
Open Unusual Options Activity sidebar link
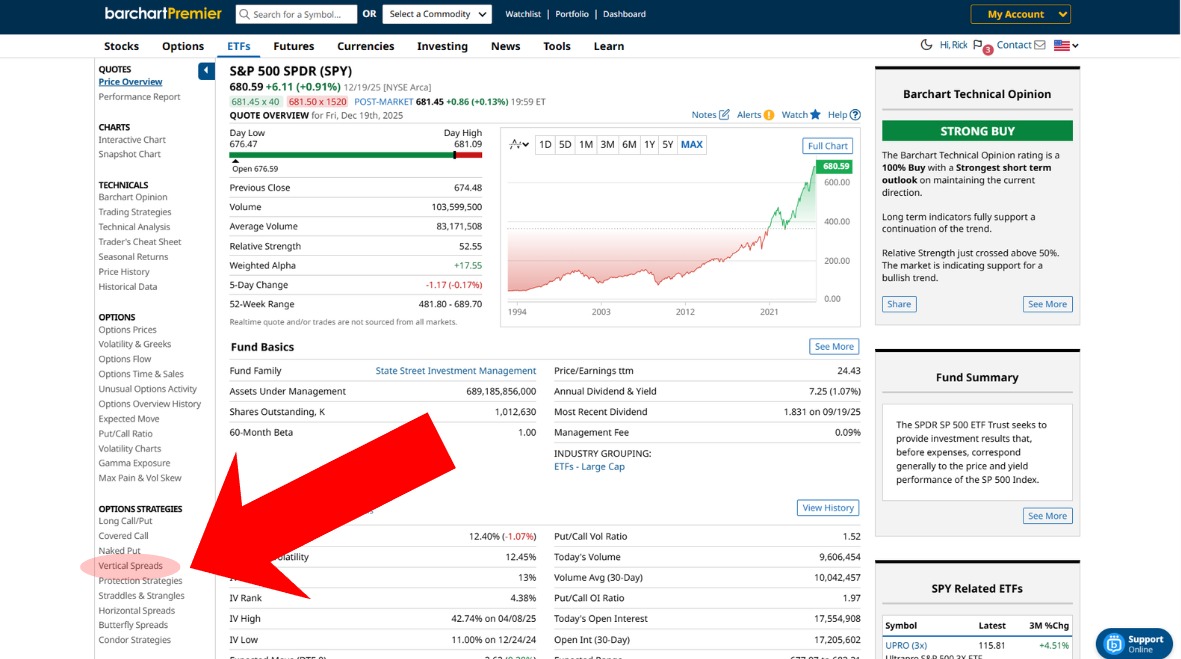148,389
